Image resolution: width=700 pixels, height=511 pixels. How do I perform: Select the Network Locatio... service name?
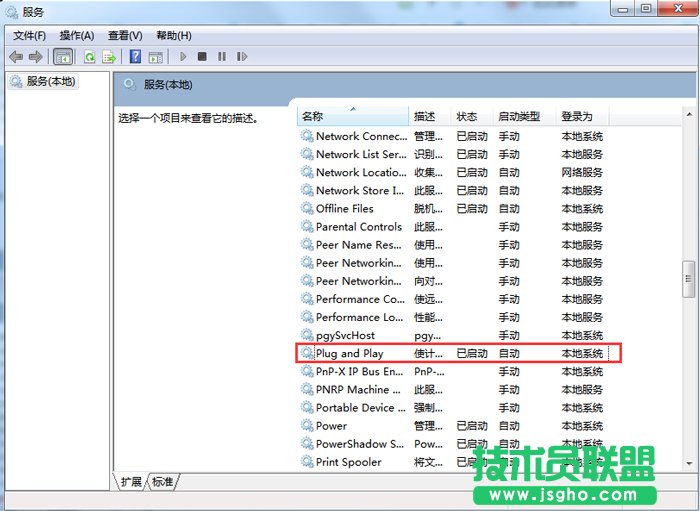(x=361, y=172)
